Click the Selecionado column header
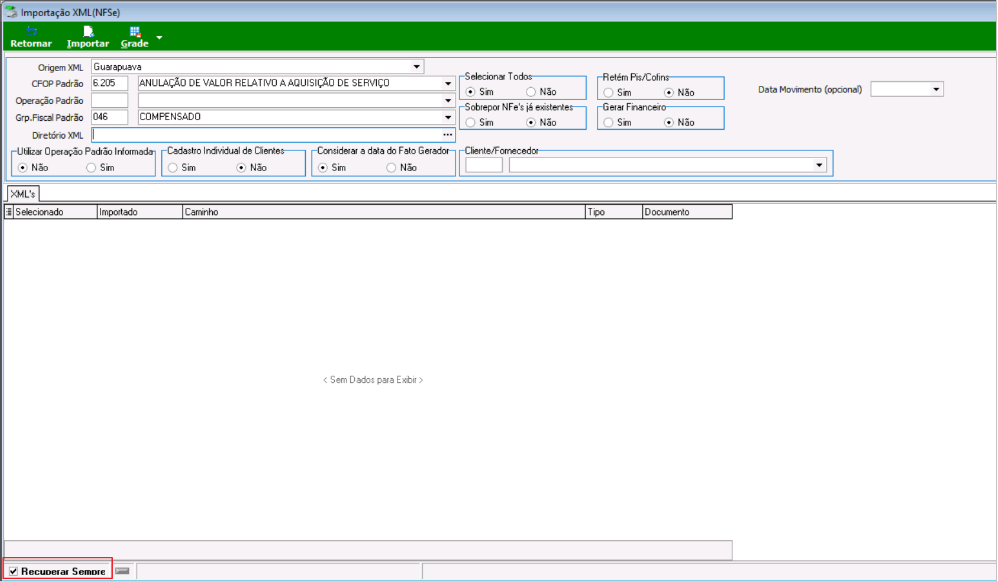Screen dimensions: 998x581 [x=55, y=212]
